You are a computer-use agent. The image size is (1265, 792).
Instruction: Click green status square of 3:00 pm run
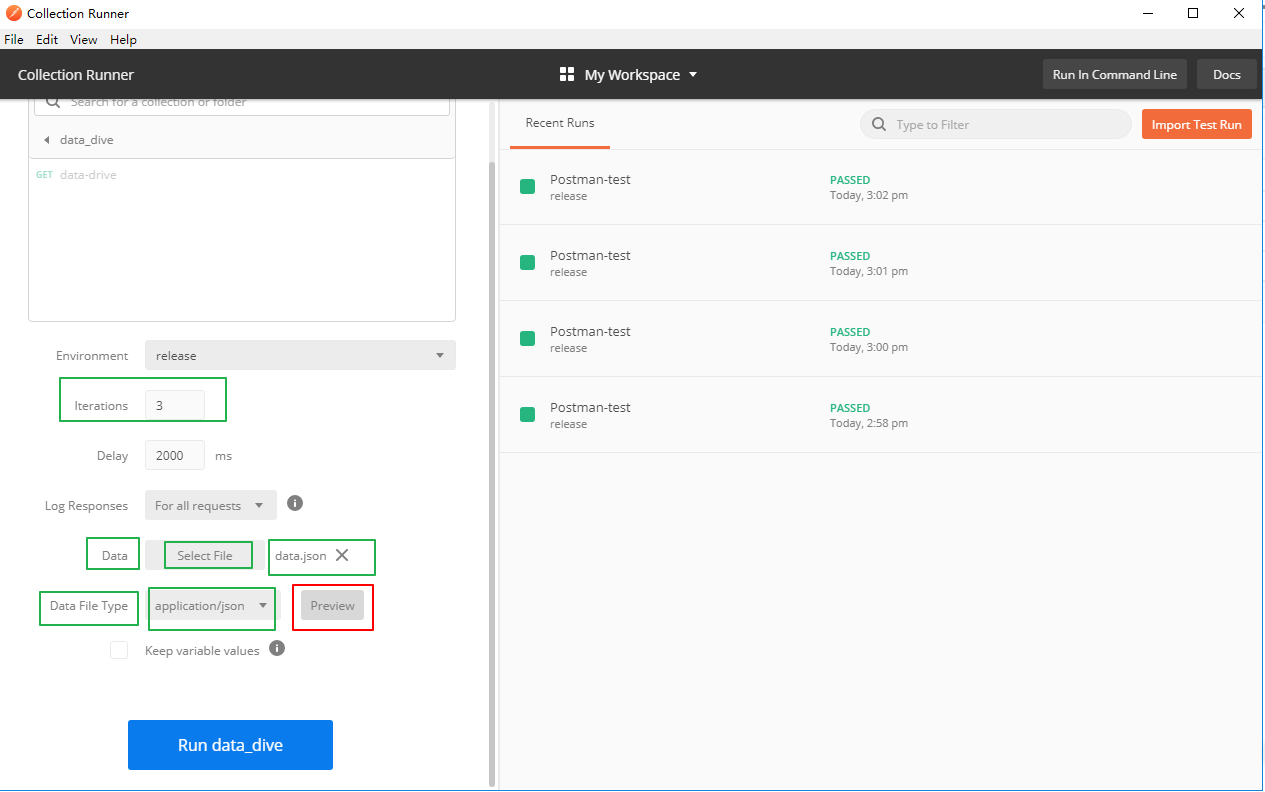[527, 339]
